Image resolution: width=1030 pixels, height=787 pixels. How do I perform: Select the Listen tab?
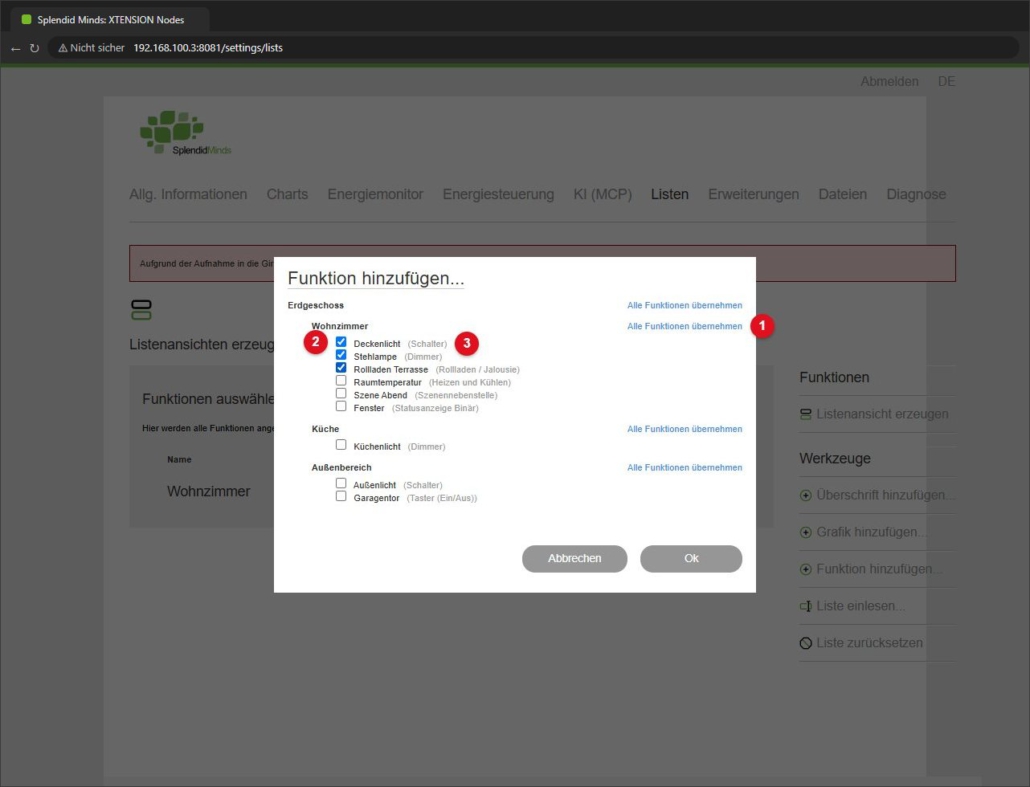click(669, 194)
